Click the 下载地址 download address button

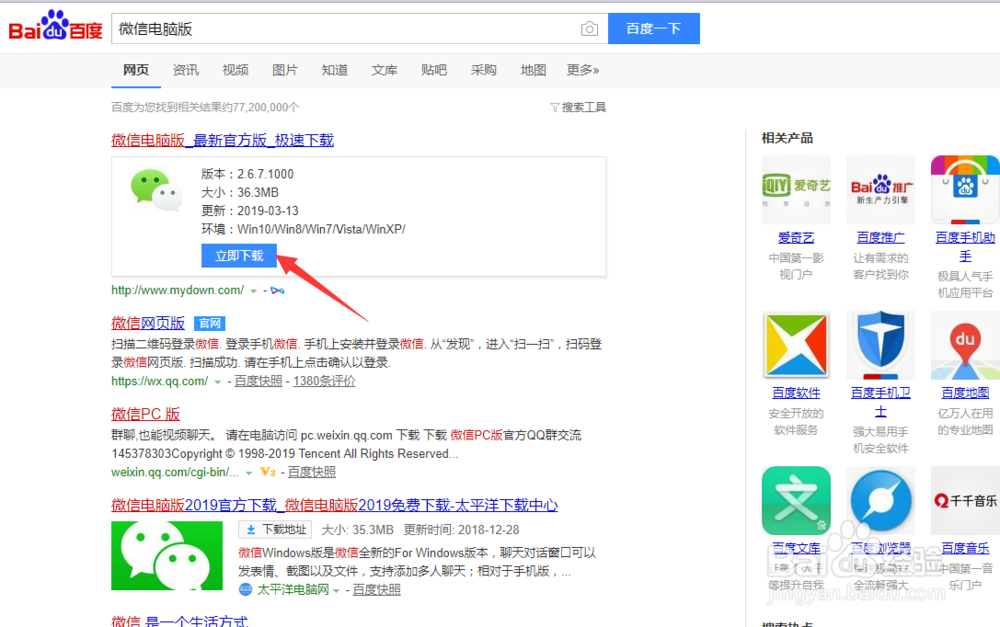pyautogui.click(x=276, y=529)
